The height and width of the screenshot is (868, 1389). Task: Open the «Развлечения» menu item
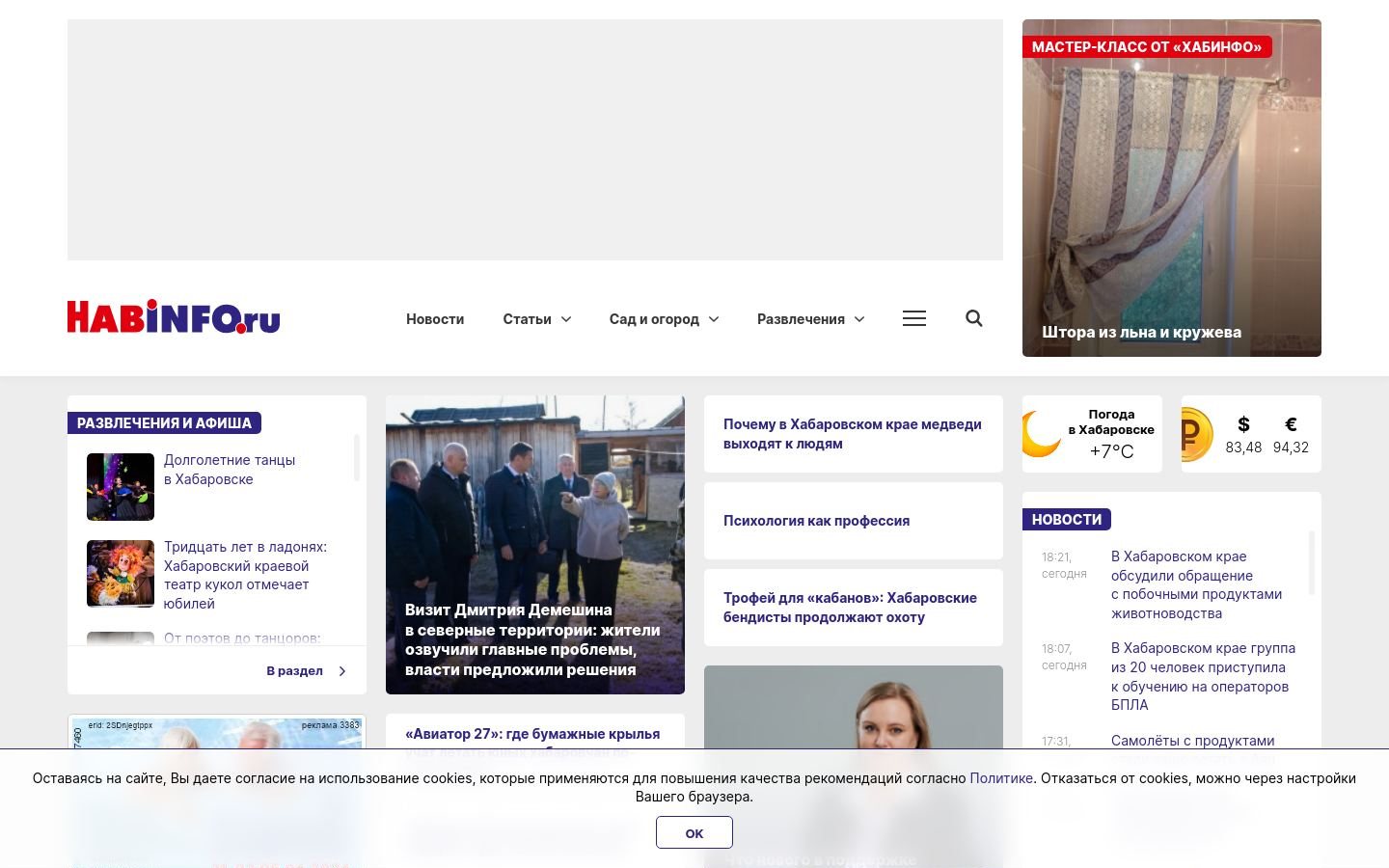pos(801,319)
